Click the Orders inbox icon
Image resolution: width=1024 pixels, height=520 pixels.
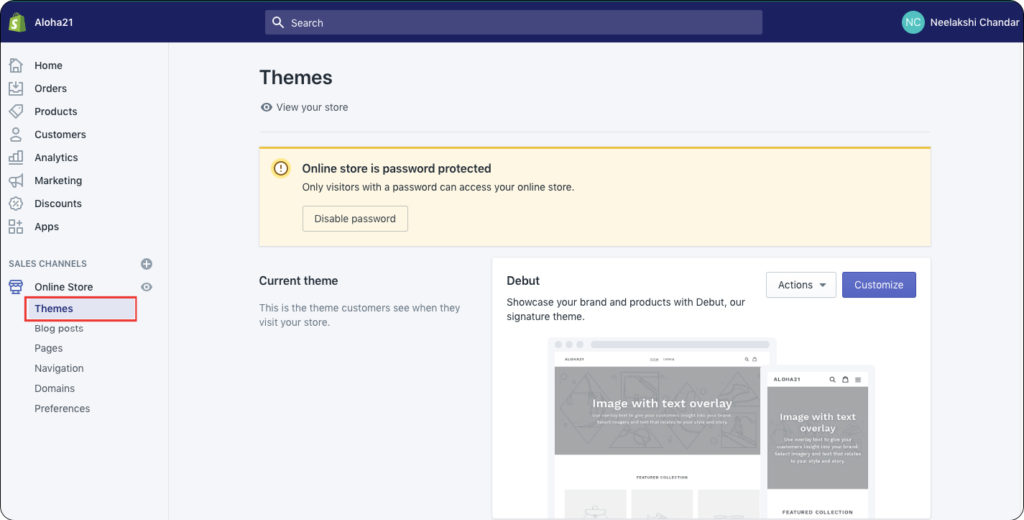(16, 88)
